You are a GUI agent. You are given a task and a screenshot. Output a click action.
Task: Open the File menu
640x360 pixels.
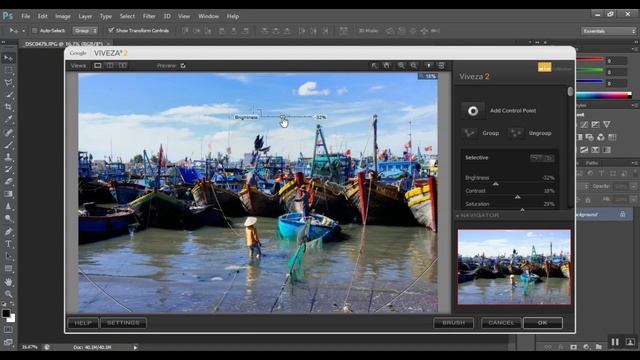click(x=26, y=16)
